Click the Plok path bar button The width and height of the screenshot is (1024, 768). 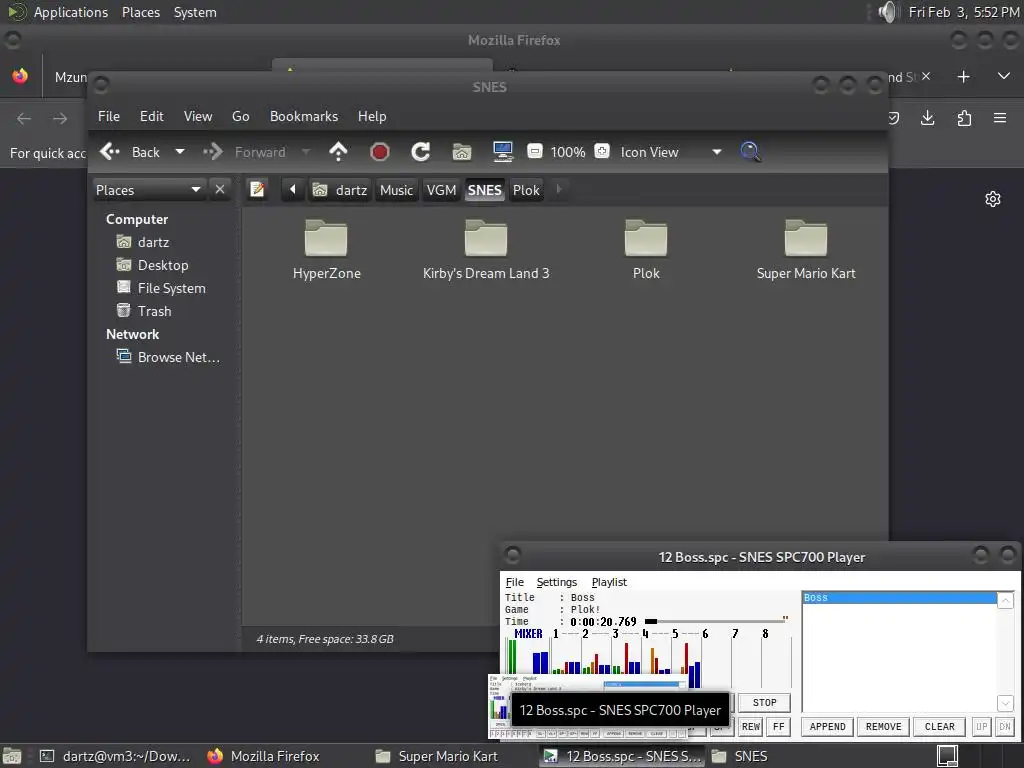[x=526, y=190]
